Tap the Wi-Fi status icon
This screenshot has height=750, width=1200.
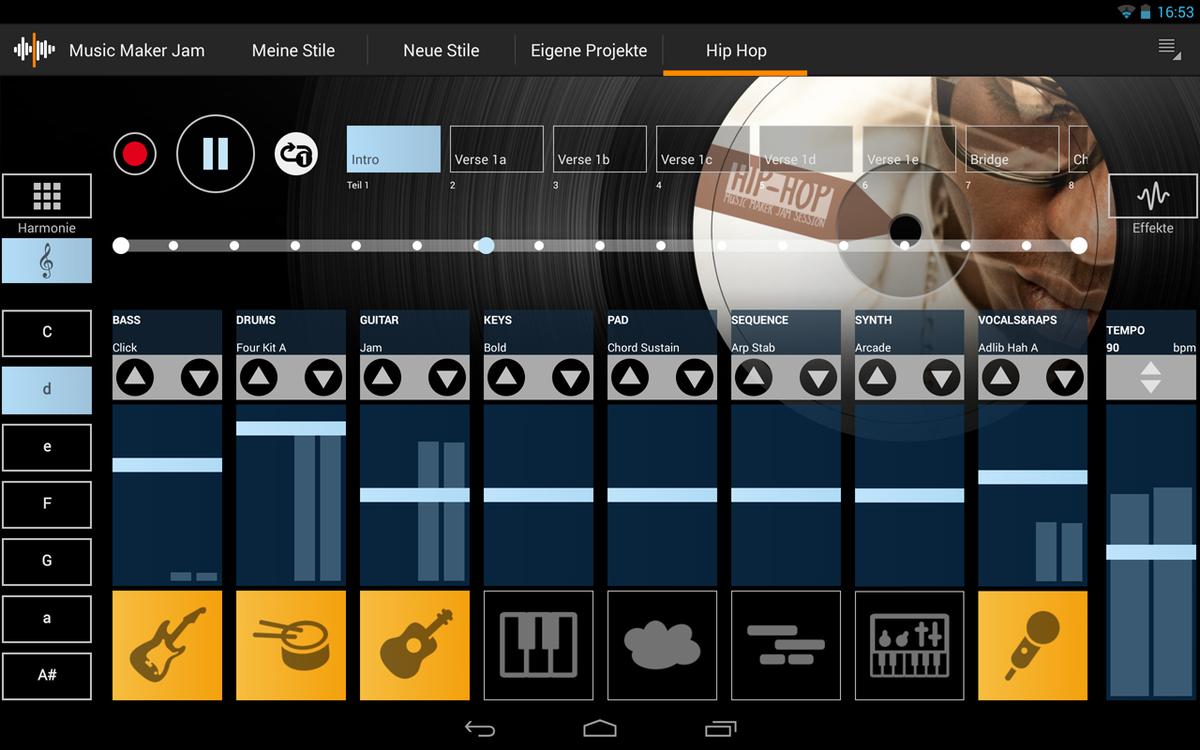[x=1127, y=12]
